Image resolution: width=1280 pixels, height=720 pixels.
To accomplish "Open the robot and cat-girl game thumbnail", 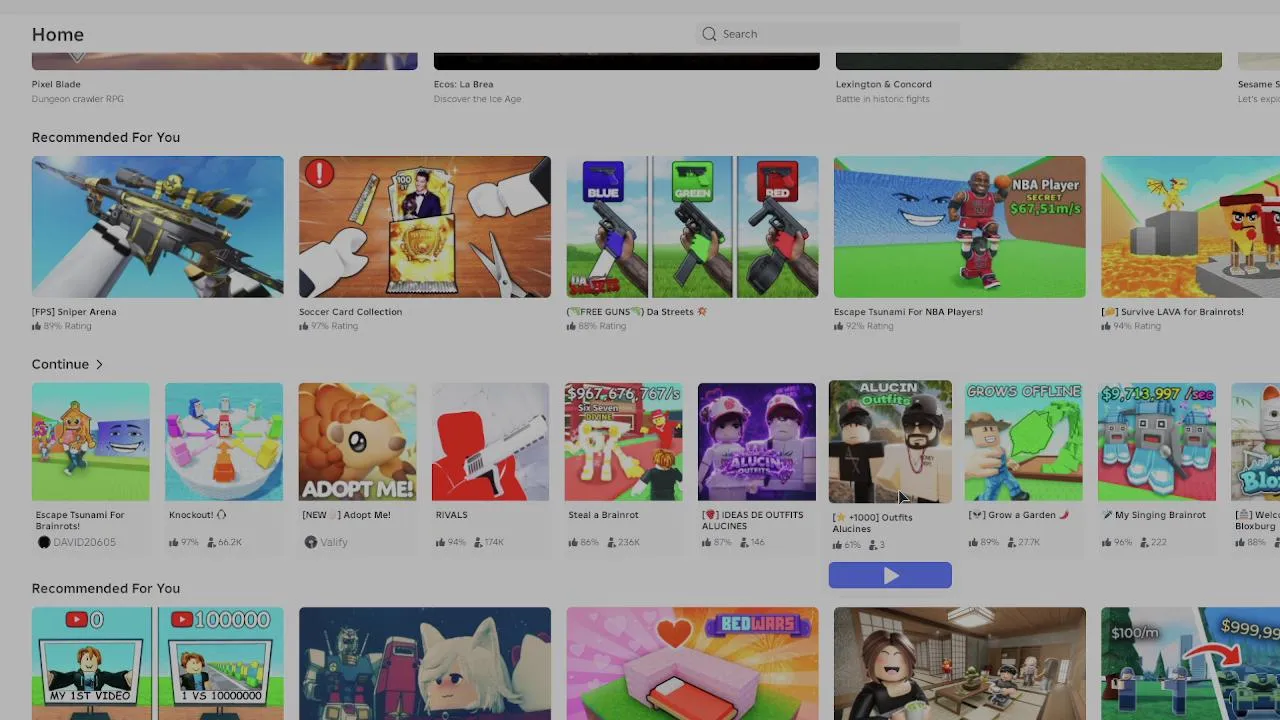I will [x=425, y=663].
